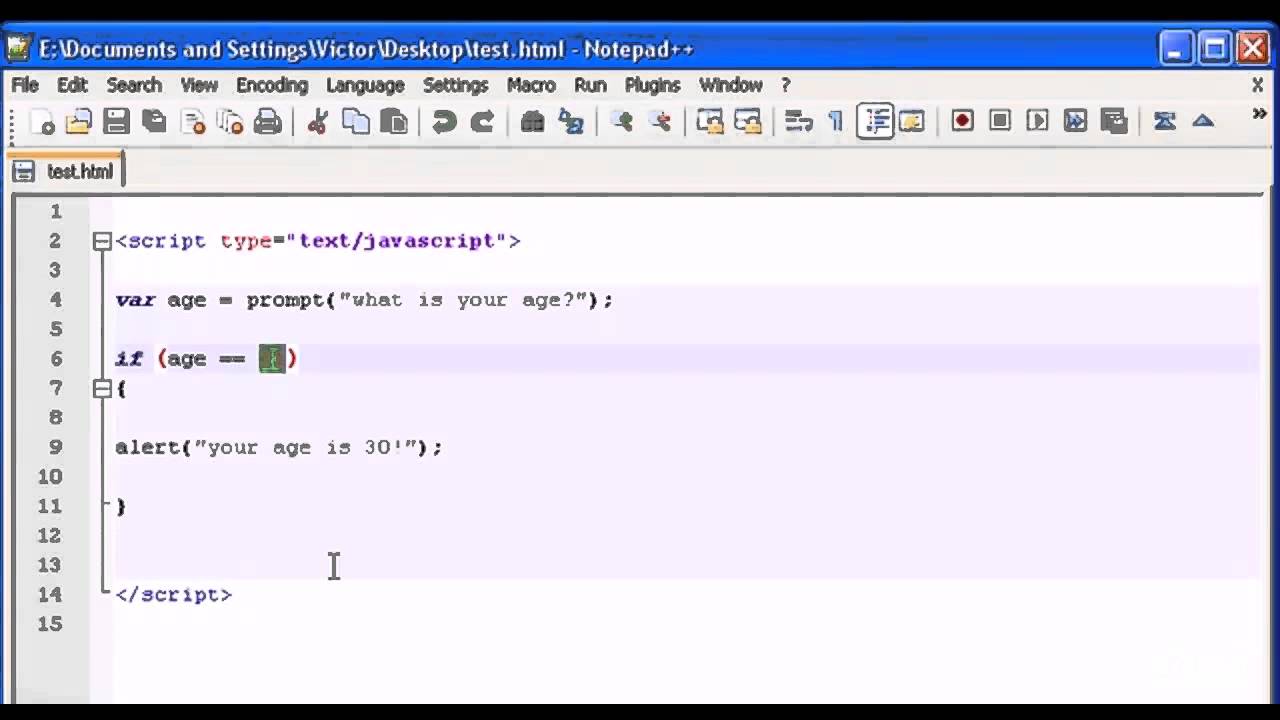Toggle the highlighted indent guide button
The height and width of the screenshot is (720, 1280).
tap(875, 122)
